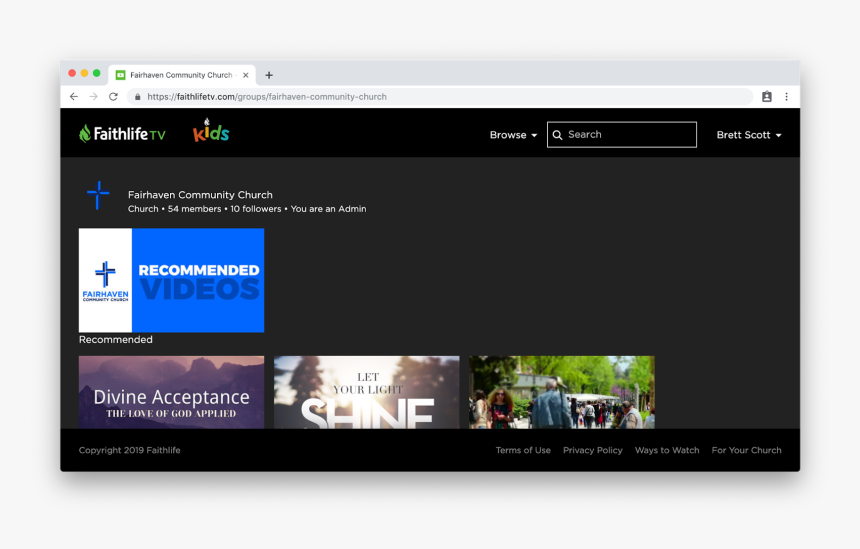Open the Brett Scott account menu
860x549 pixels.
point(749,135)
